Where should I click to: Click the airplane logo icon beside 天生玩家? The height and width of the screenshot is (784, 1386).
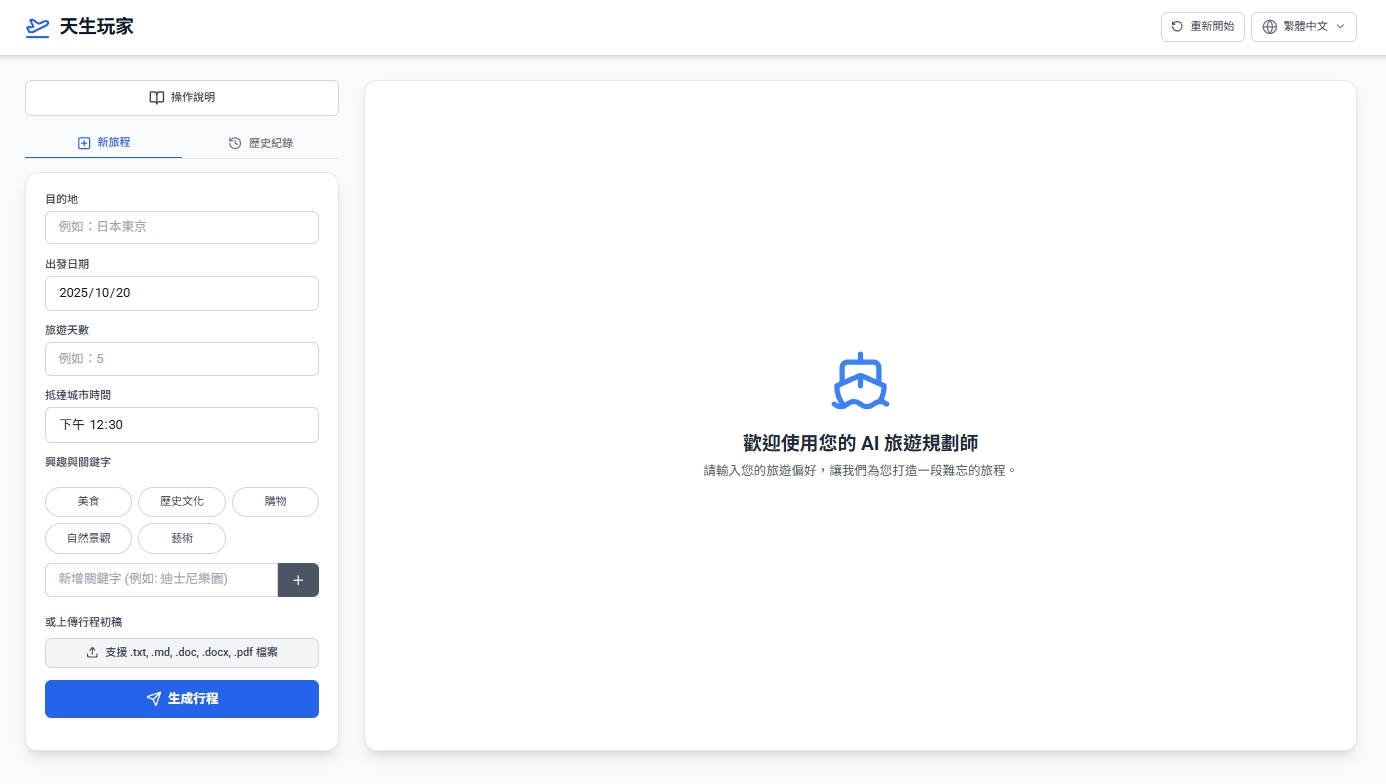37,27
